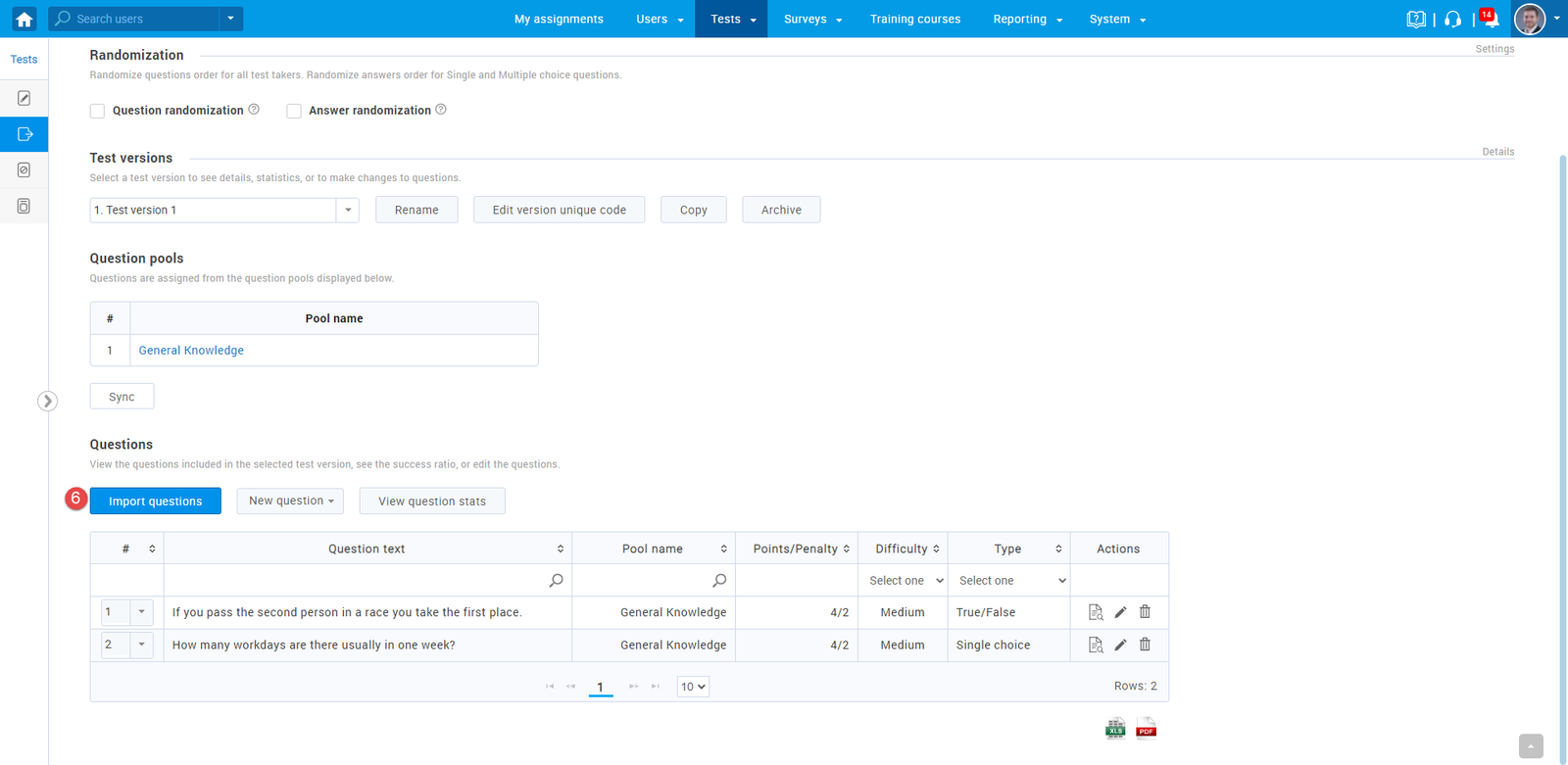The height and width of the screenshot is (765, 1568).
Task: Open the General Knowledge pool link
Action: (191, 351)
